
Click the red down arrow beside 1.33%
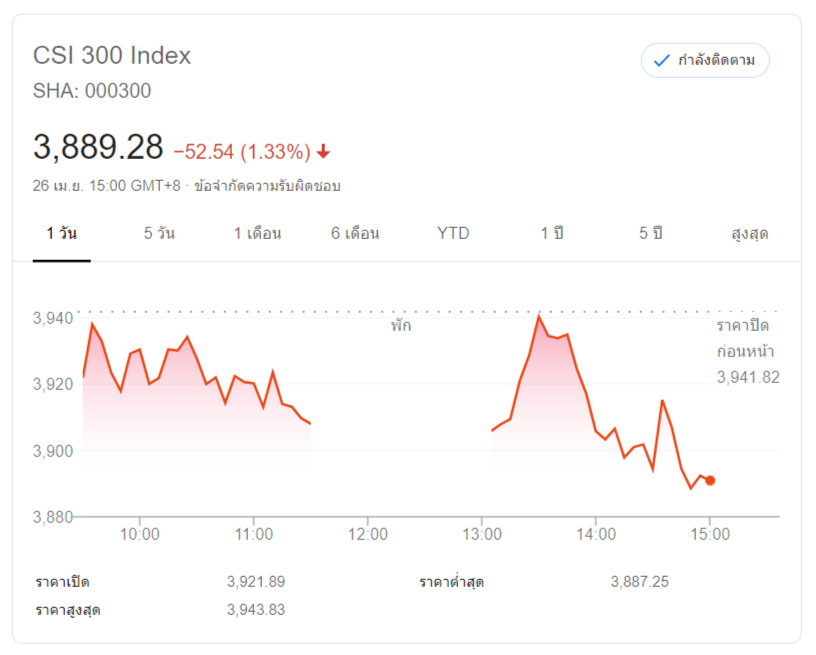pos(323,152)
